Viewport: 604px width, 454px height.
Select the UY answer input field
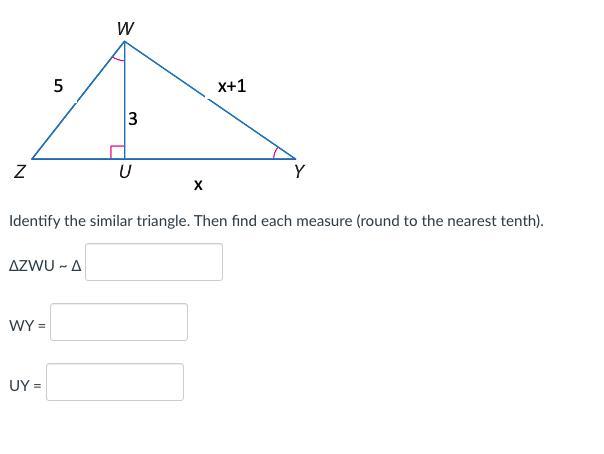click(x=115, y=382)
